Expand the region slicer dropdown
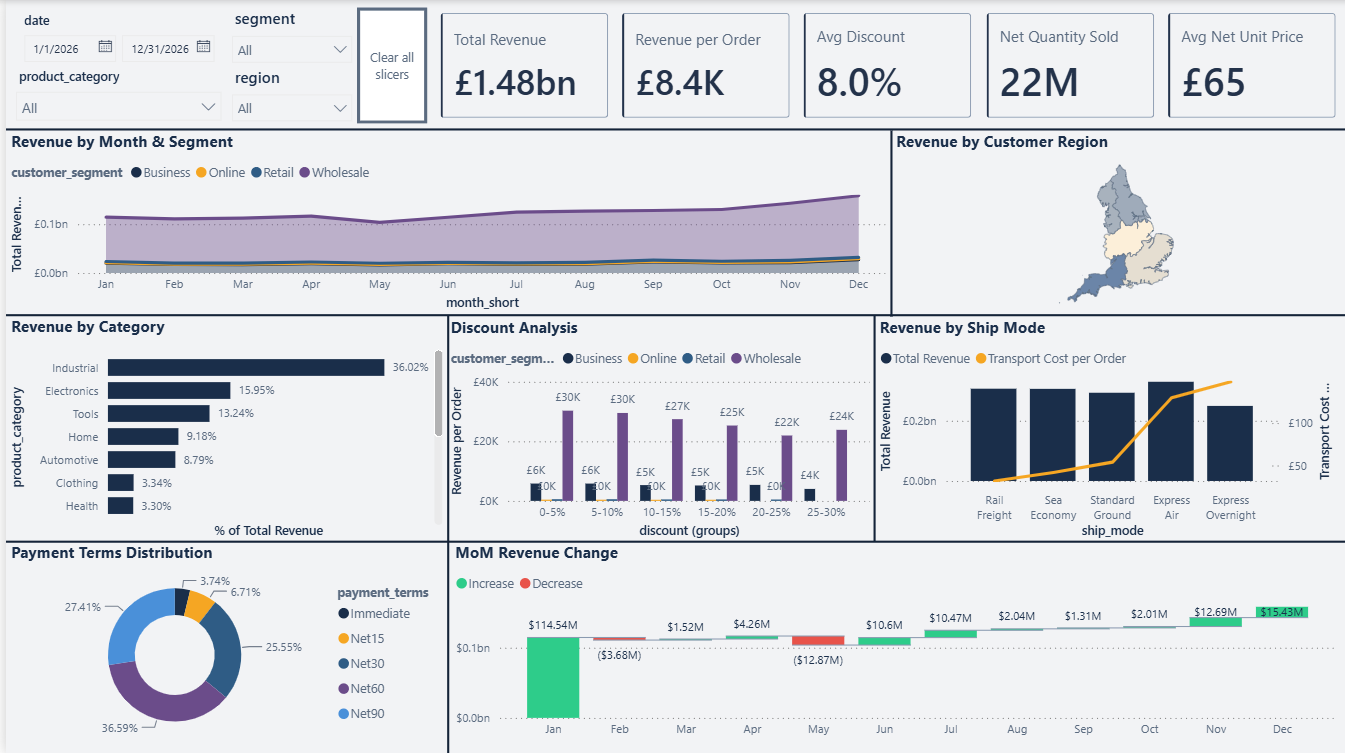The height and width of the screenshot is (753, 1345). point(340,108)
